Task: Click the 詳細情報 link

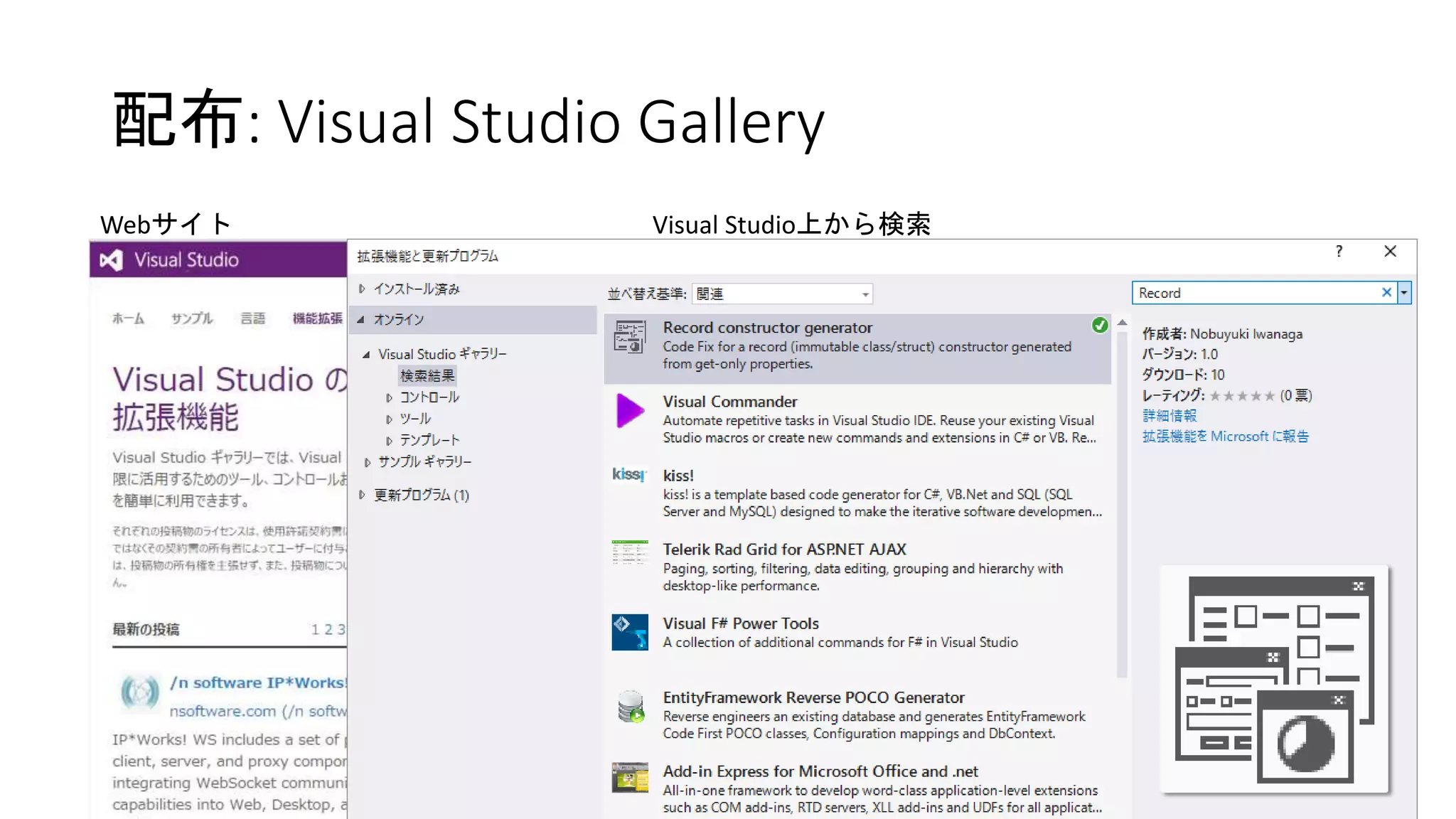Action: [x=1169, y=416]
